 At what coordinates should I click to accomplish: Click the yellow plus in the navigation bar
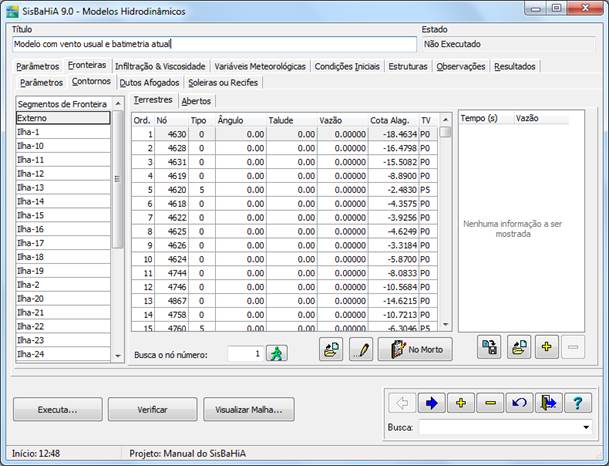coord(461,403)
